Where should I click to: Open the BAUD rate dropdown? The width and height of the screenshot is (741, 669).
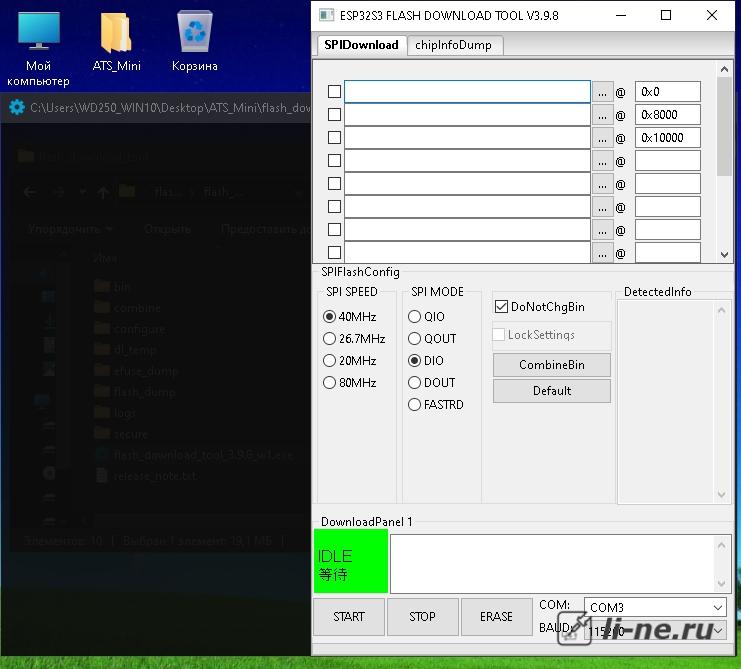(x=655, y=631)
